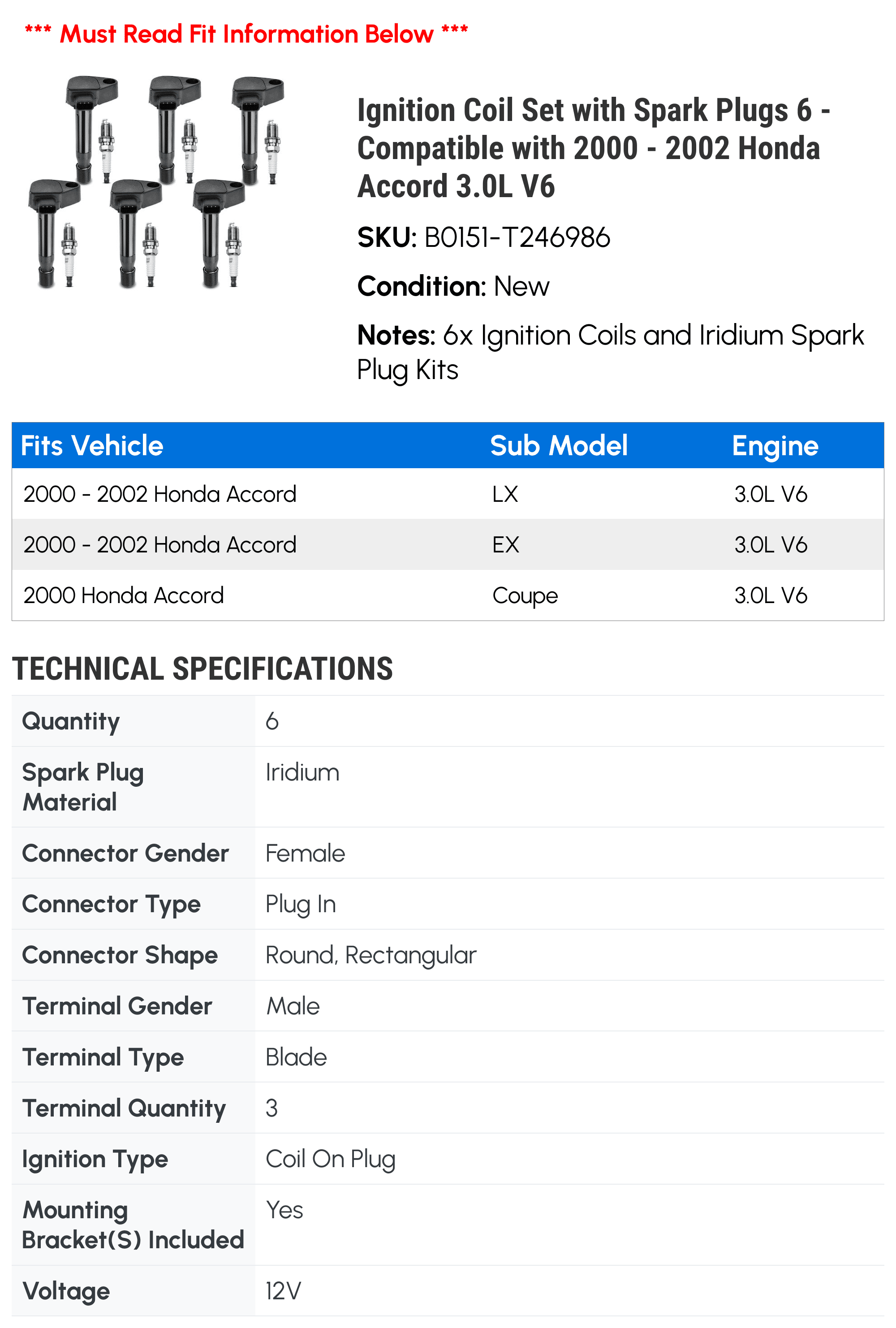The height and width of the screenshot is (1328, 896).
Task: Click the Notes description about Iridium kits
Action: point(610,352)
